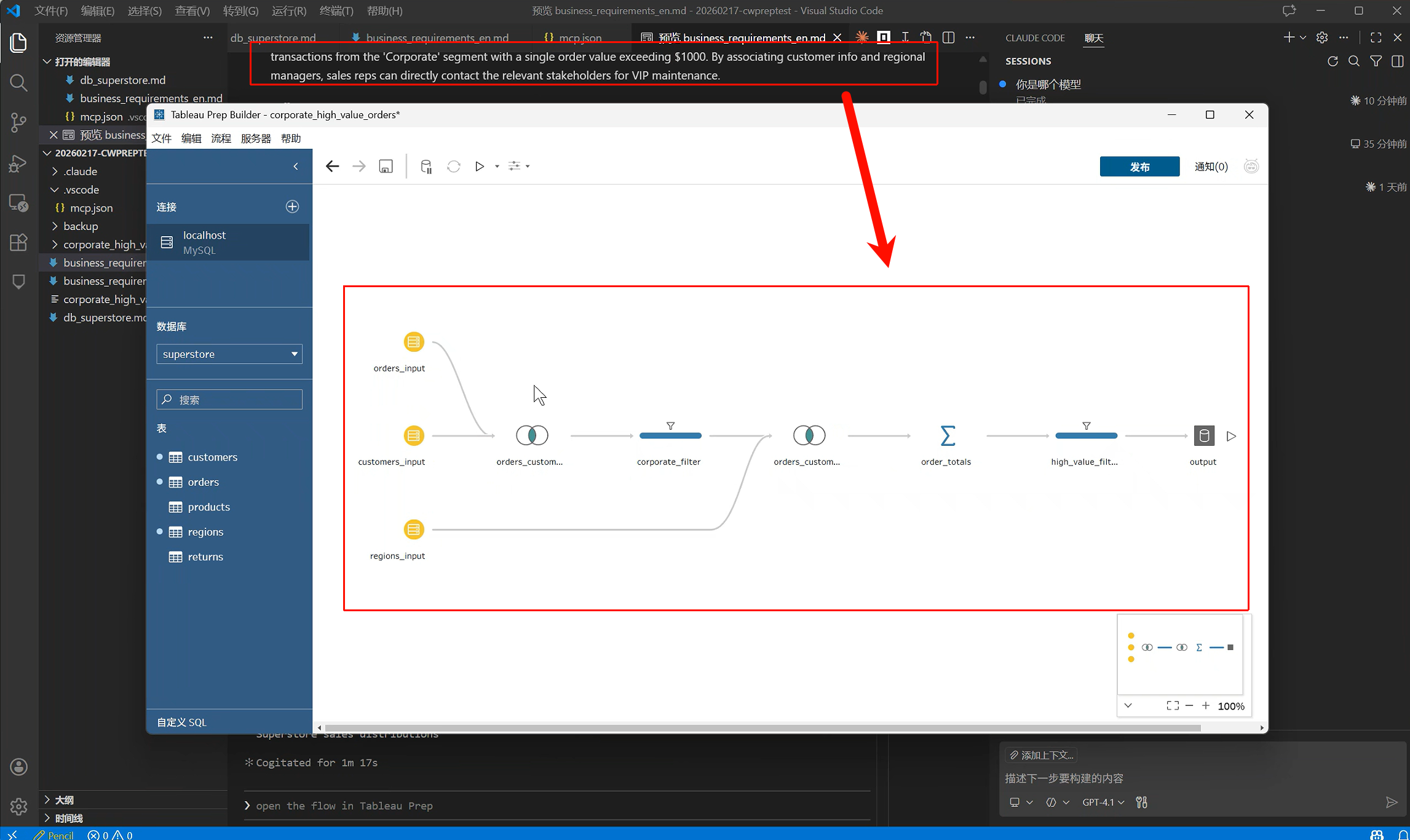
Task: Save the flow with the disk icon
Action: click(x=386, y=166)
